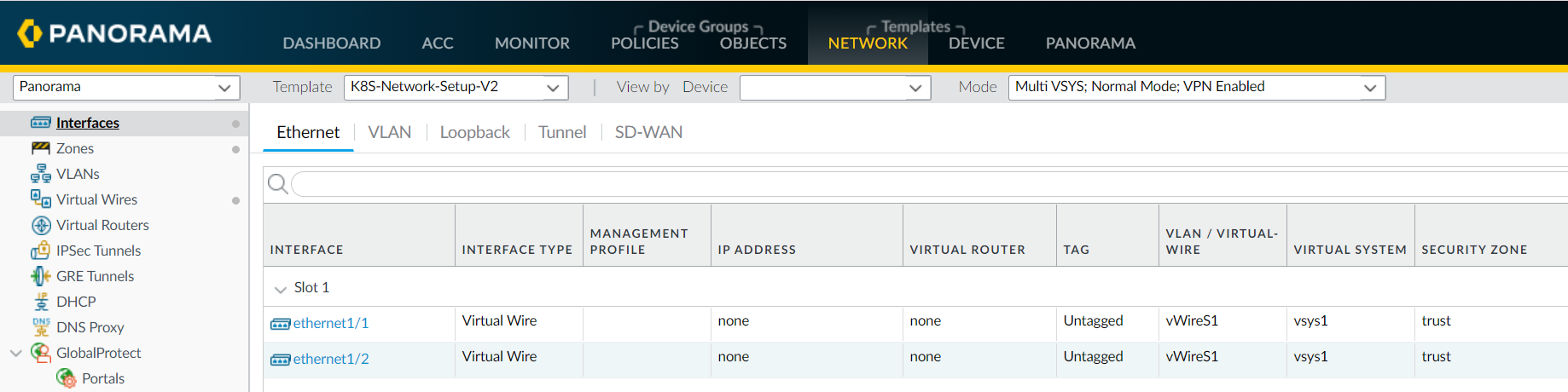The height and width of the screenshot is (392, 1568).
Task: Switch to the Loopback tab
Action: click(x=474, y=132)
